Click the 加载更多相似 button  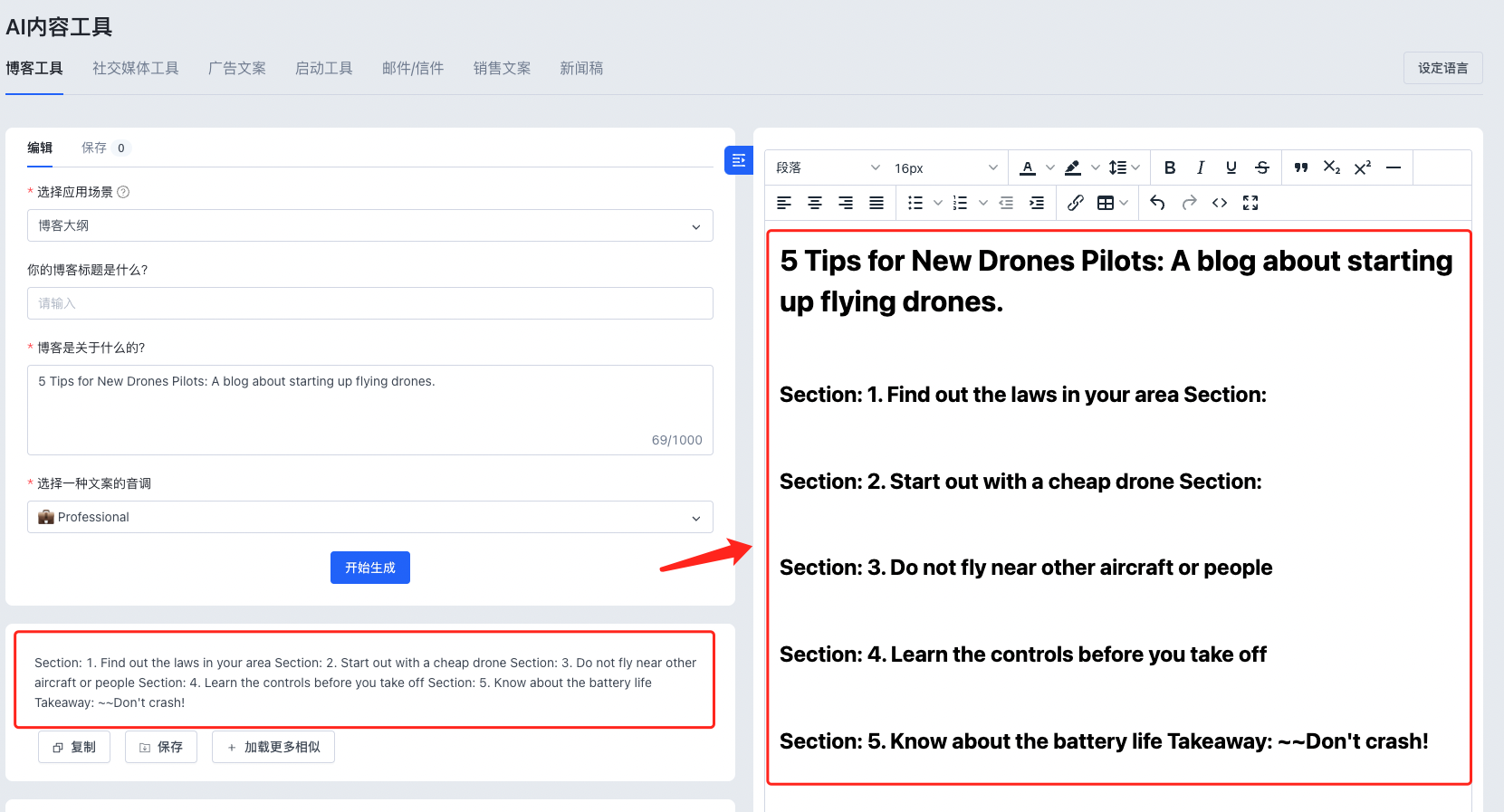(x=273, y=747)
